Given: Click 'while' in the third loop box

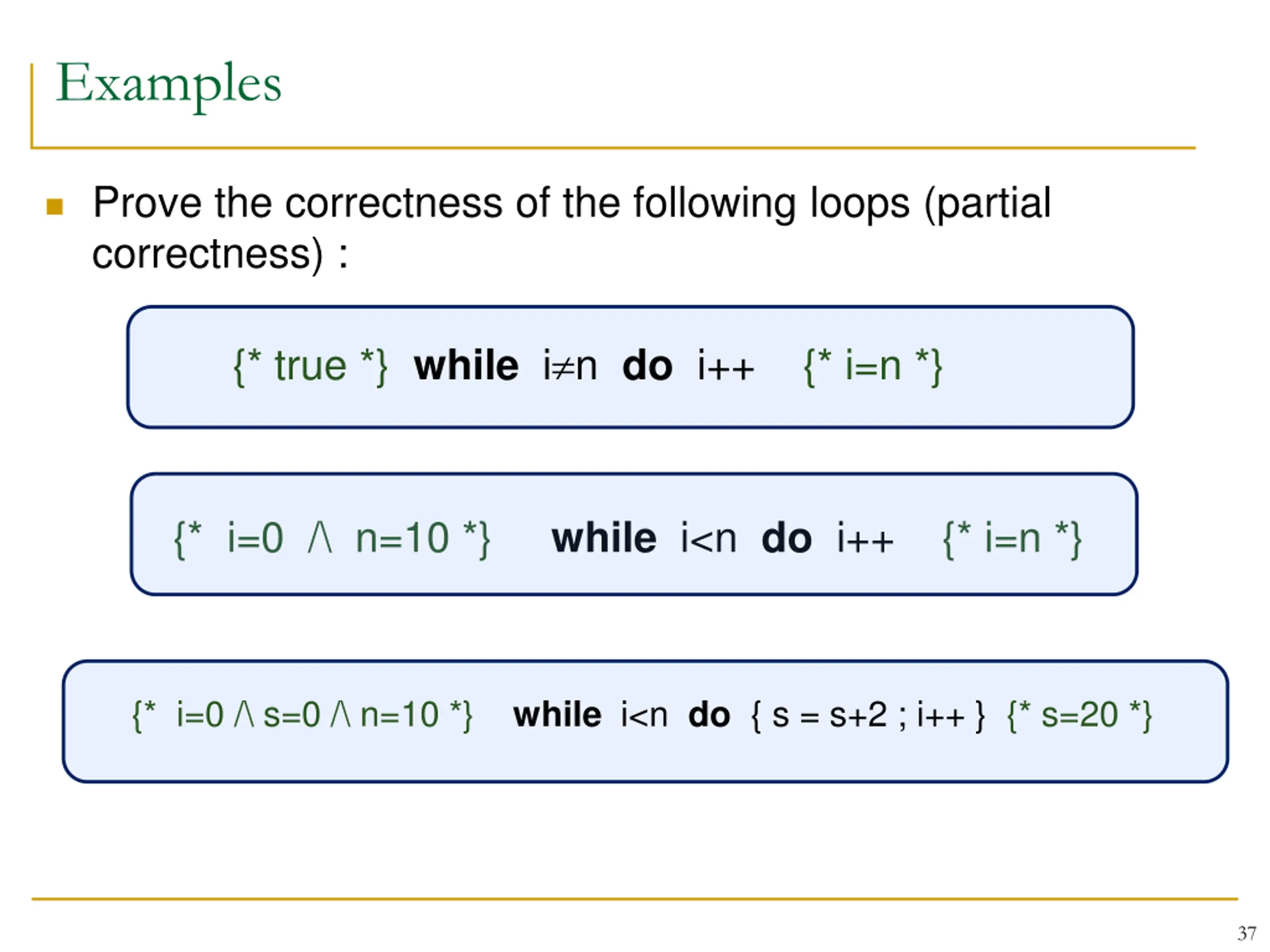Looking at the screenshot, I should [557, 714].
